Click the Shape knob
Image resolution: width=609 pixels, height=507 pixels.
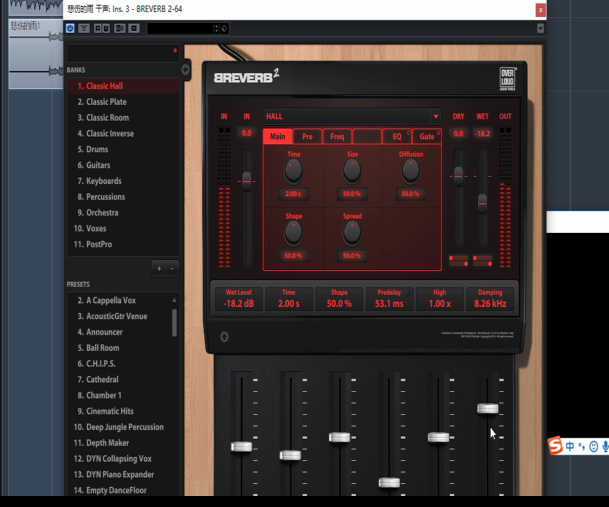click(x=294, y=233)
